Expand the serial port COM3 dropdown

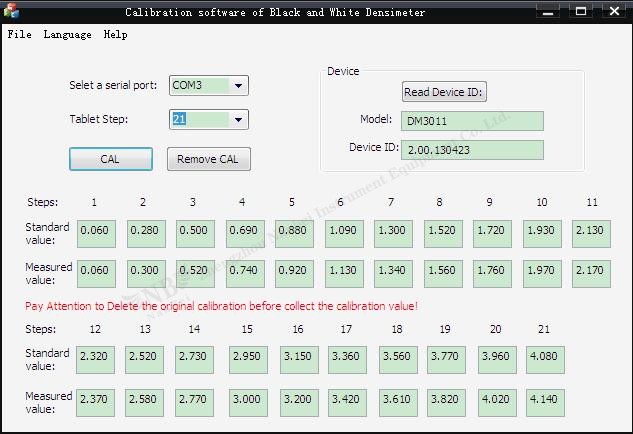238,86
